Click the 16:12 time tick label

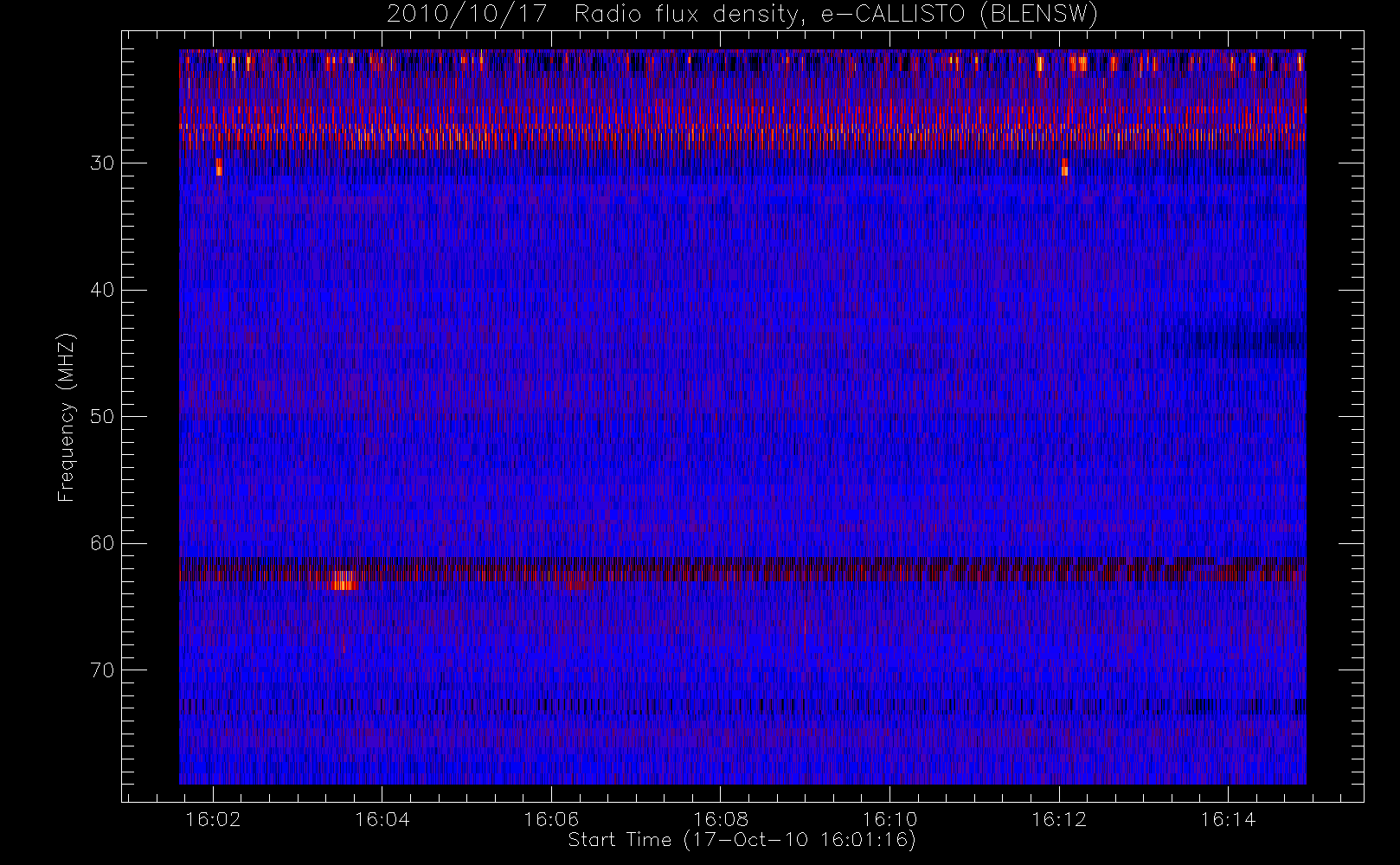[x=1059, y=819]
